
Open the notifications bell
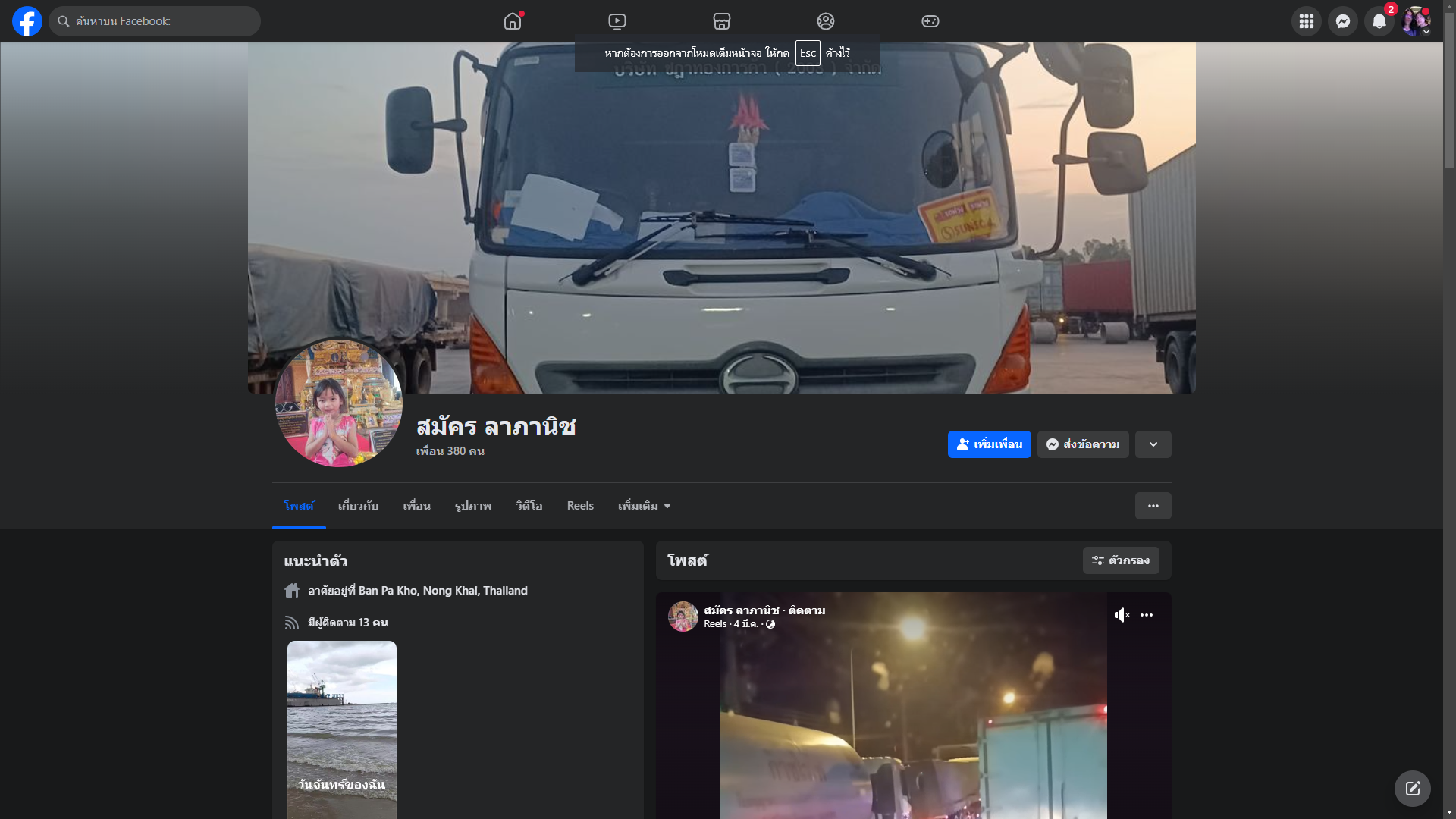[x=1379, y=21]
